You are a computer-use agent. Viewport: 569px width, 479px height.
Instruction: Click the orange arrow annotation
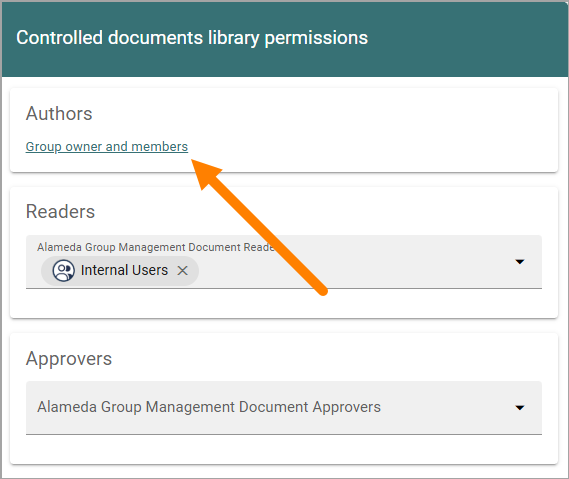click(259, 228)
